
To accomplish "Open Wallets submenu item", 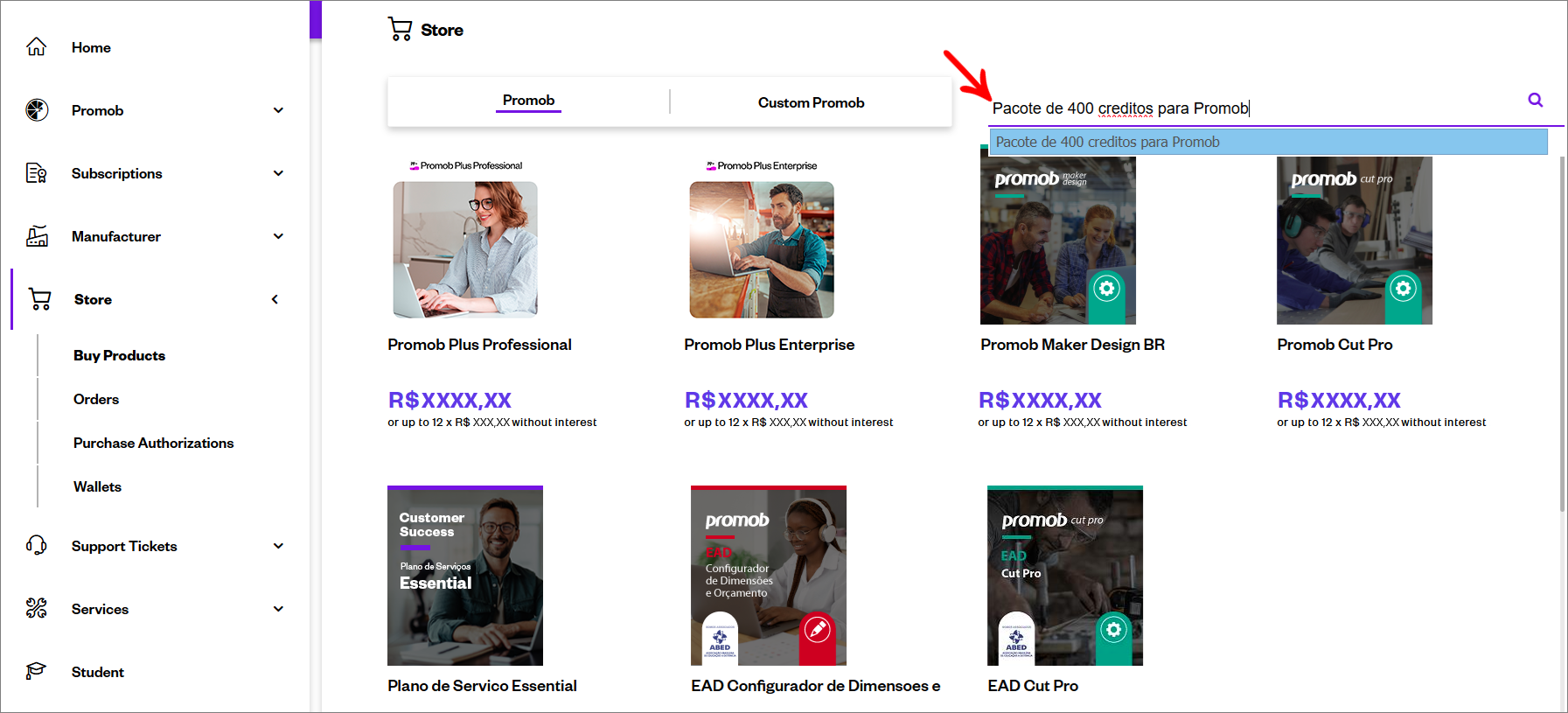I will [x=97, y=486].
